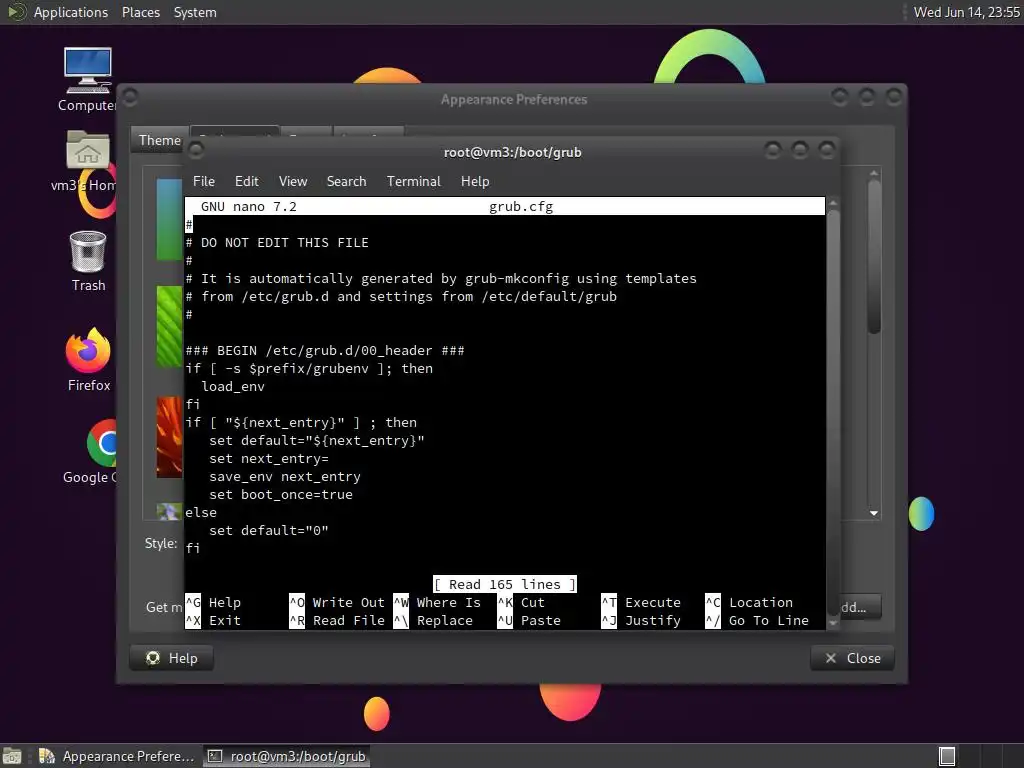The width and height of the screenshot is (1024, 768).
Task: Click the ^G Help shortcut in nano
Action: tap(213, 602)
